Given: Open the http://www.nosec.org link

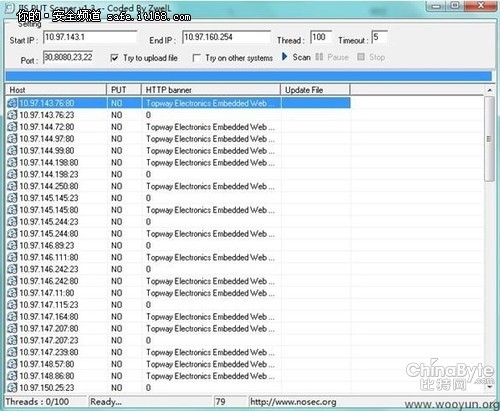Looking at the screenshot, I should pyautogui.click(x=293, y=402).
